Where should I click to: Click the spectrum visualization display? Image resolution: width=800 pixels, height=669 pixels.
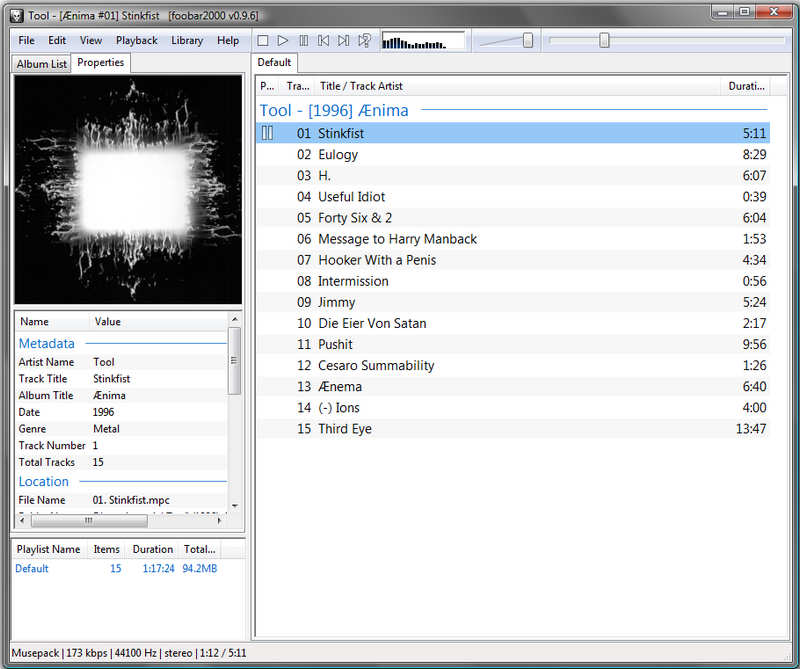coord(423,40)
